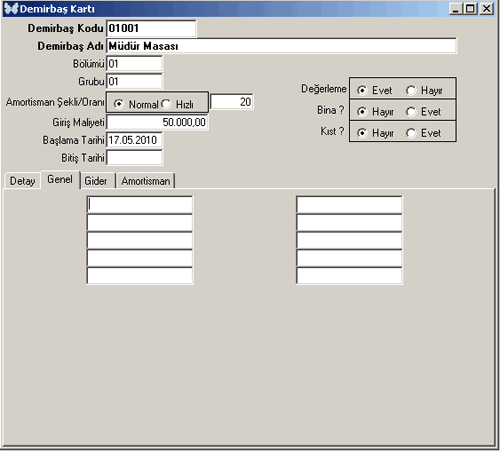Click the Bitiş Tarihi empty date field
This screenshot has width=500, height=451.
[x=134, y=158]
